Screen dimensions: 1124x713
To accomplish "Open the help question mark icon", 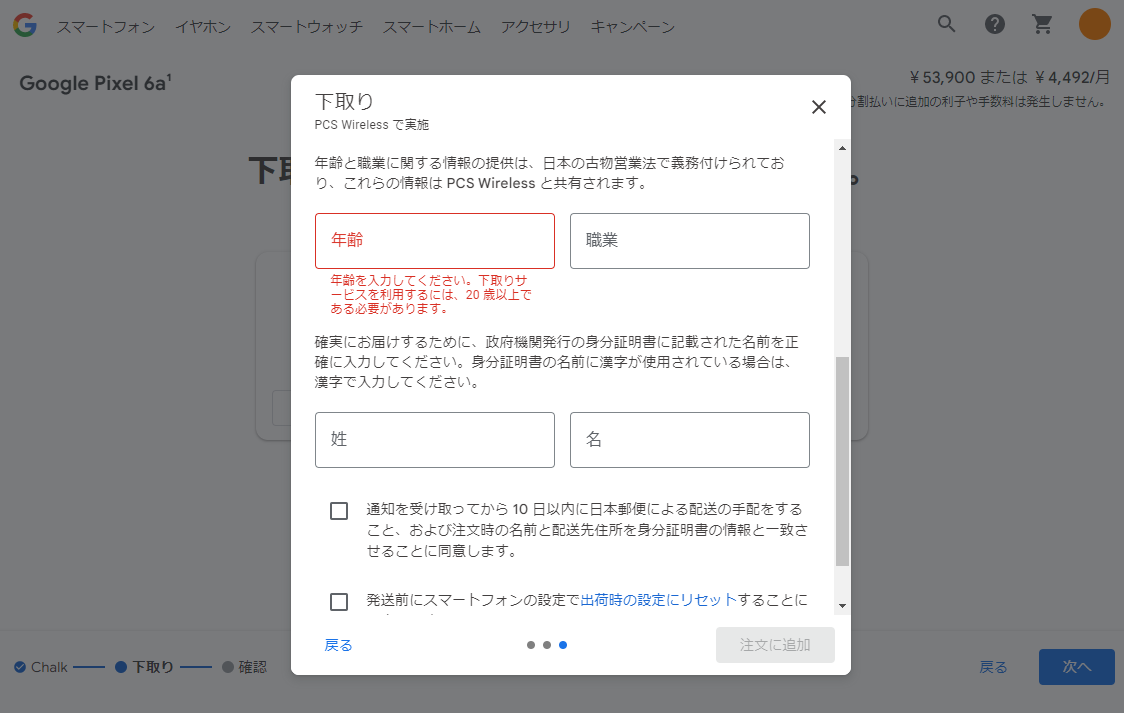I will click(994, 24).
